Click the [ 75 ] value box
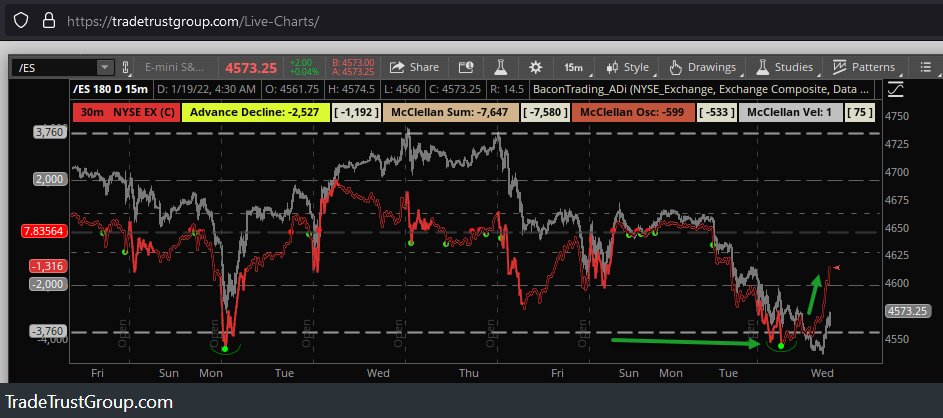The height and width of the screenshot is (418, 943). point(859,112)
